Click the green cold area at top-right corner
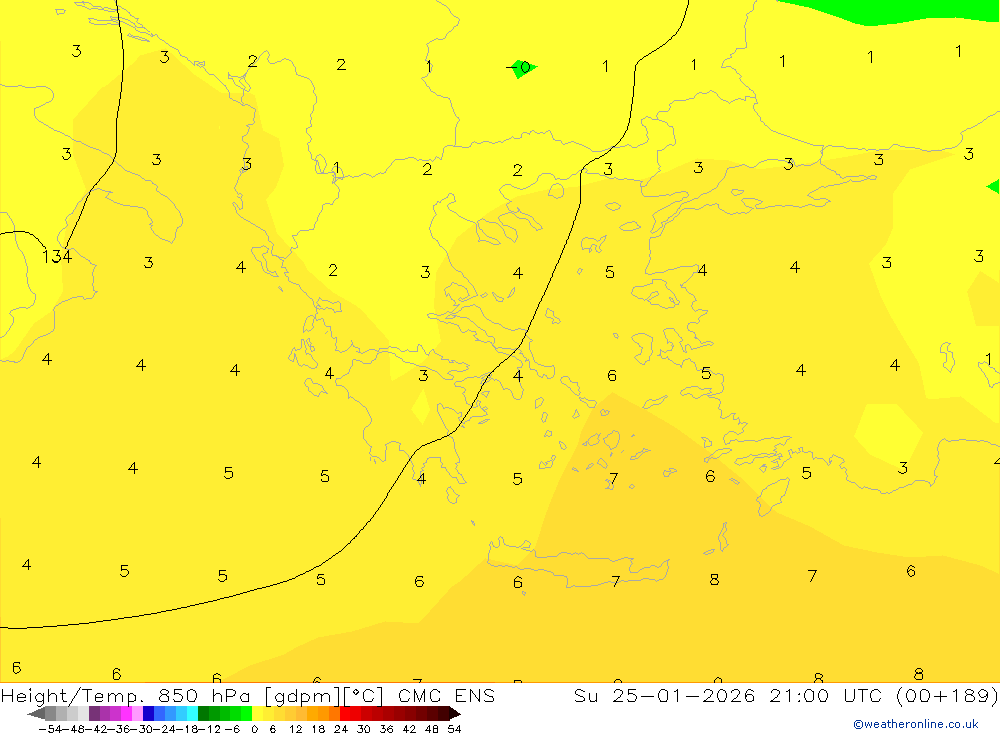This screenshot has height=733, width=1000. (900, 10)
